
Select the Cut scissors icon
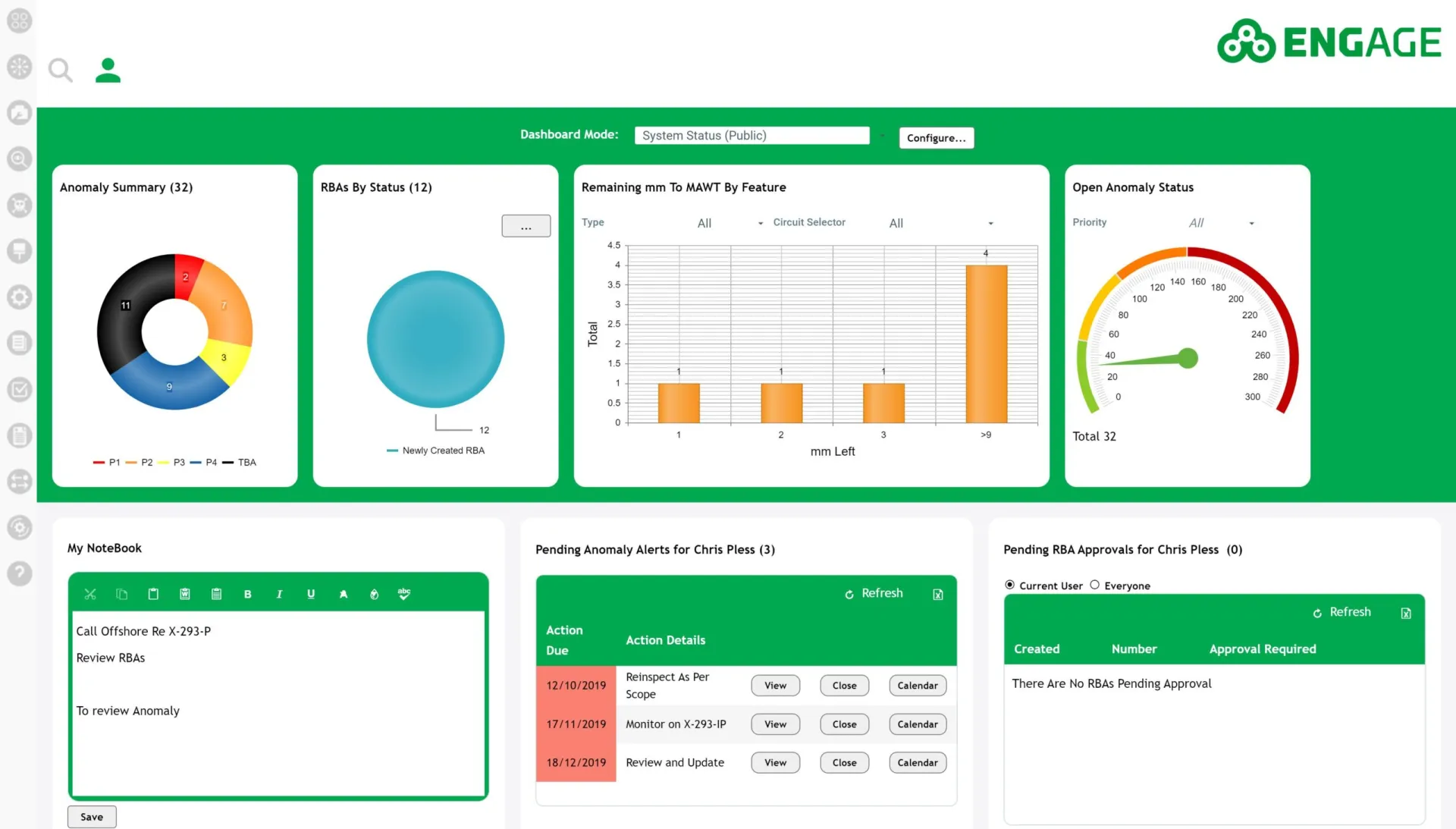(x=90, y=595)
